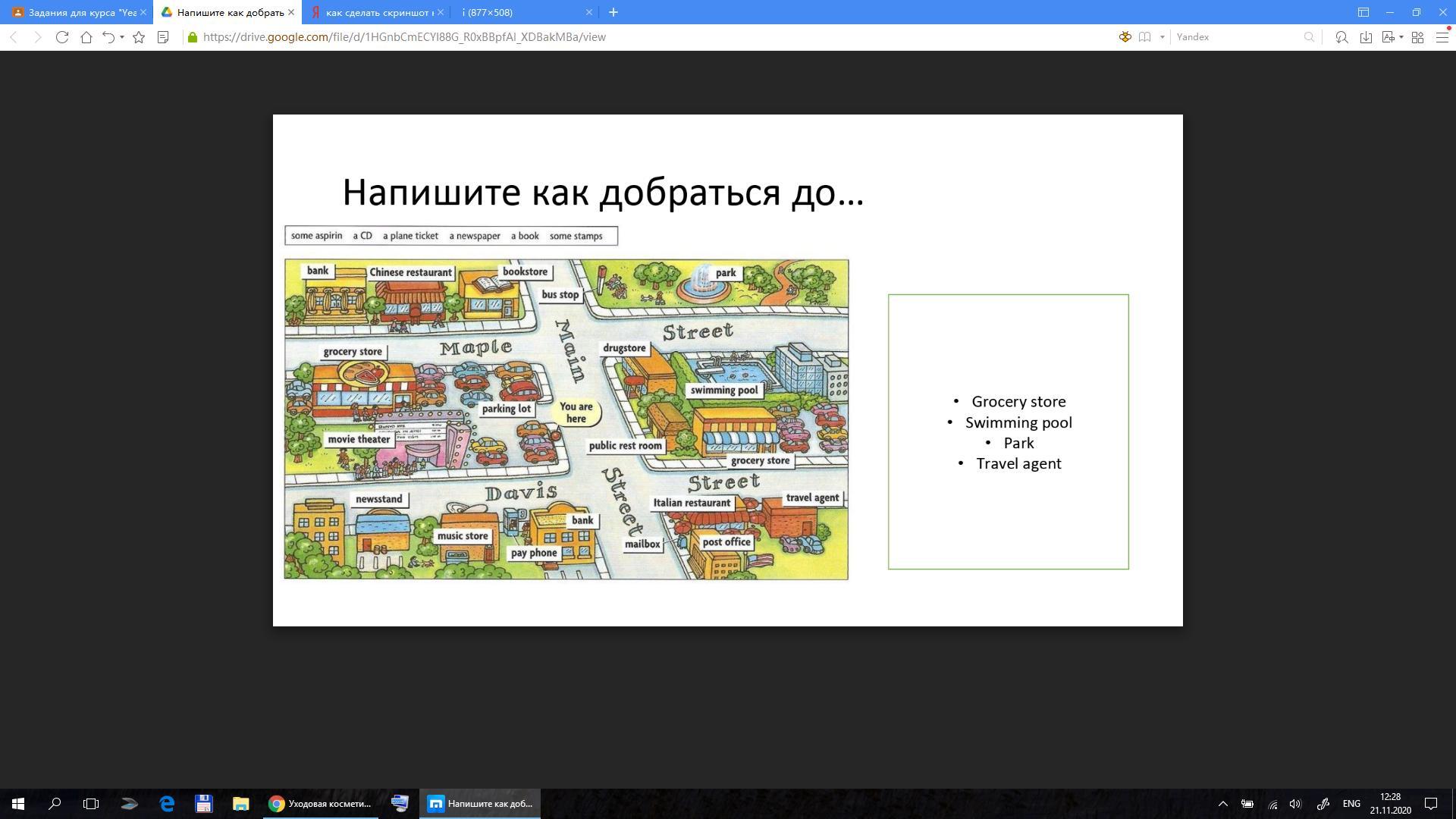Switch to the 'Задания для курса' tab
Viewport: 1456px width, 819px height.
[x=76, y=12]
